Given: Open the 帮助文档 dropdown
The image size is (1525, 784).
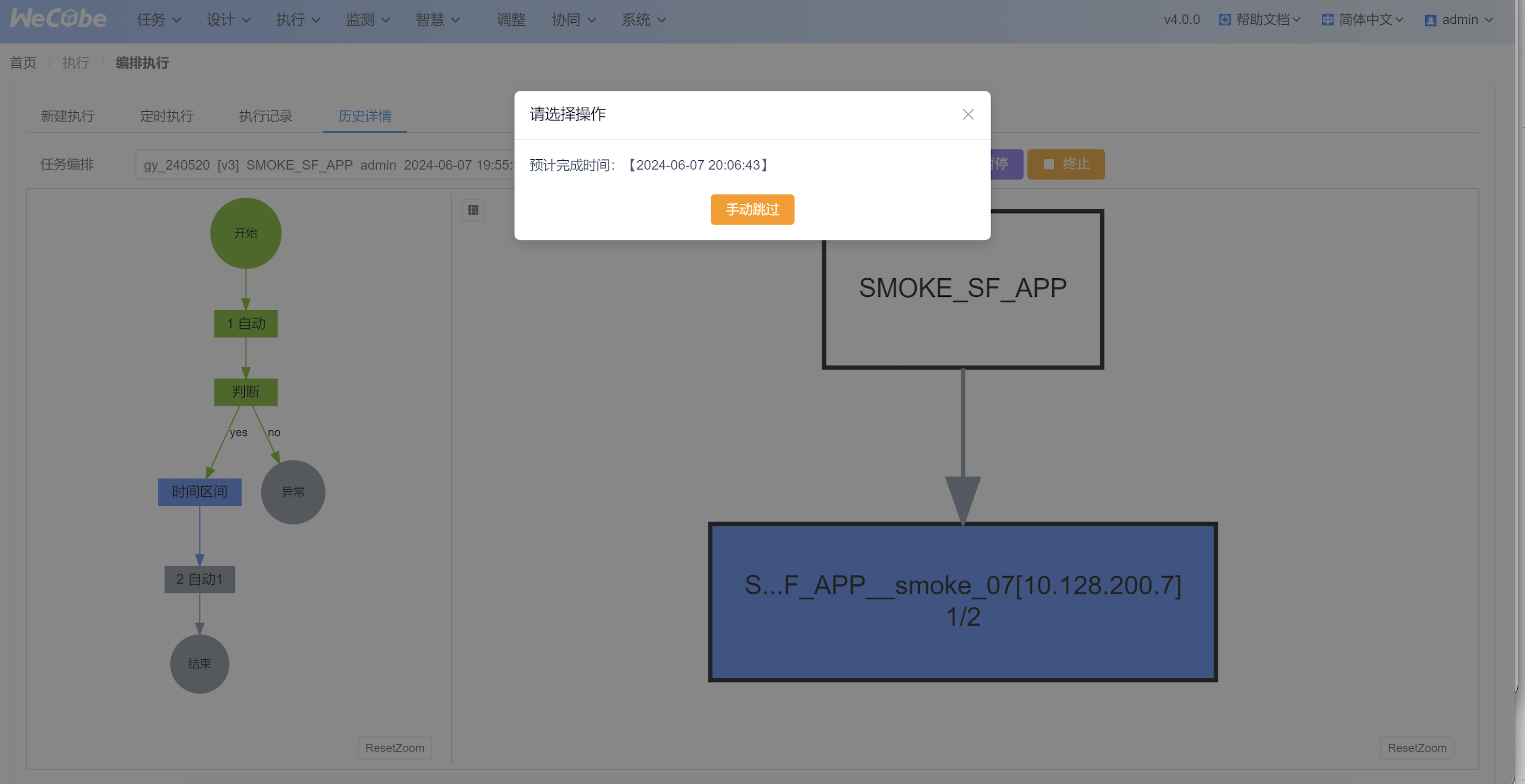Looking at the screenshot, I should coord(1260,20).
